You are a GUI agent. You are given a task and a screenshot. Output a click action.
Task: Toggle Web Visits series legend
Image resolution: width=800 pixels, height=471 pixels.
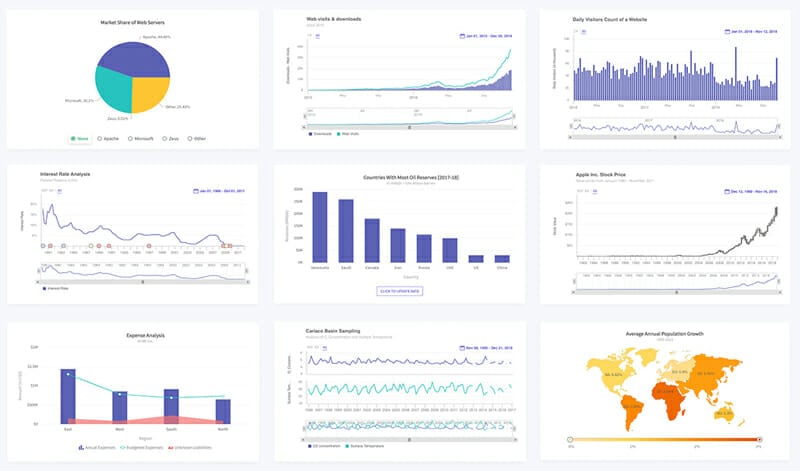pyautogui.click(x=348, y=134)
